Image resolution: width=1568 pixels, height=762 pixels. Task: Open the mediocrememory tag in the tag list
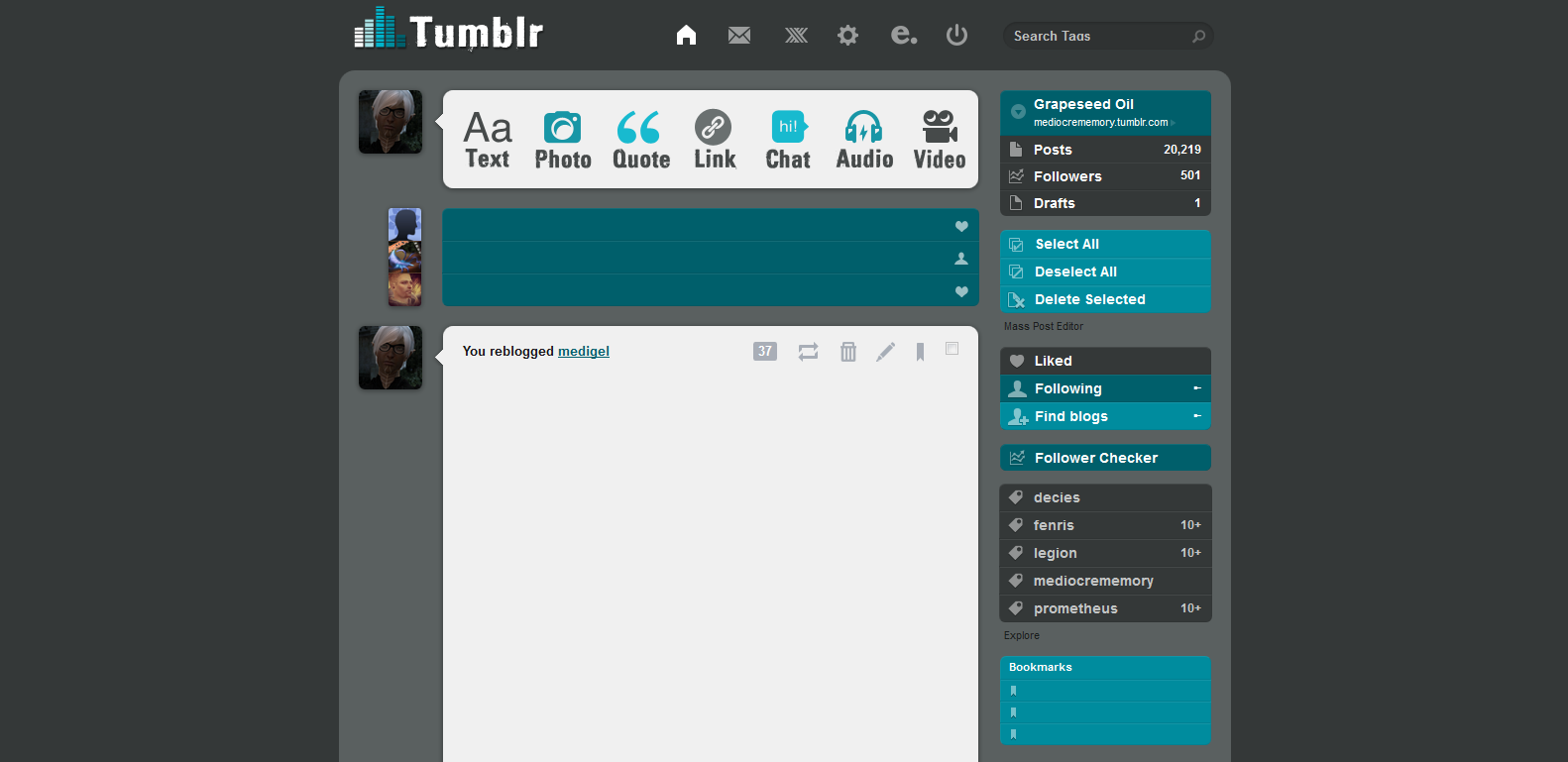pyautogui.click(x=1106, y=581)
